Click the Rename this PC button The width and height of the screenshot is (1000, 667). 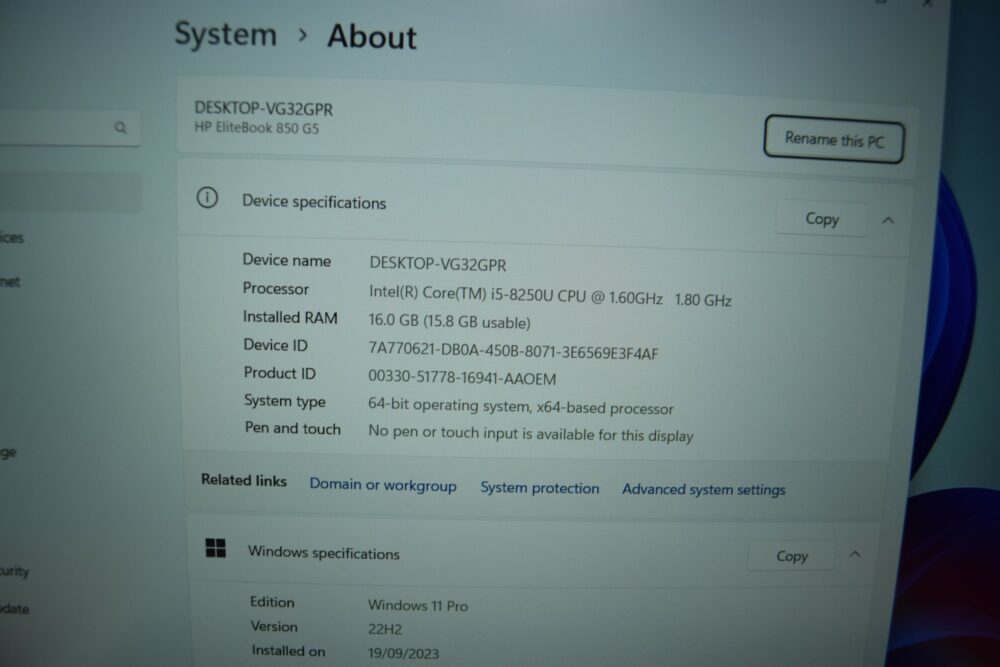point(834,139)
